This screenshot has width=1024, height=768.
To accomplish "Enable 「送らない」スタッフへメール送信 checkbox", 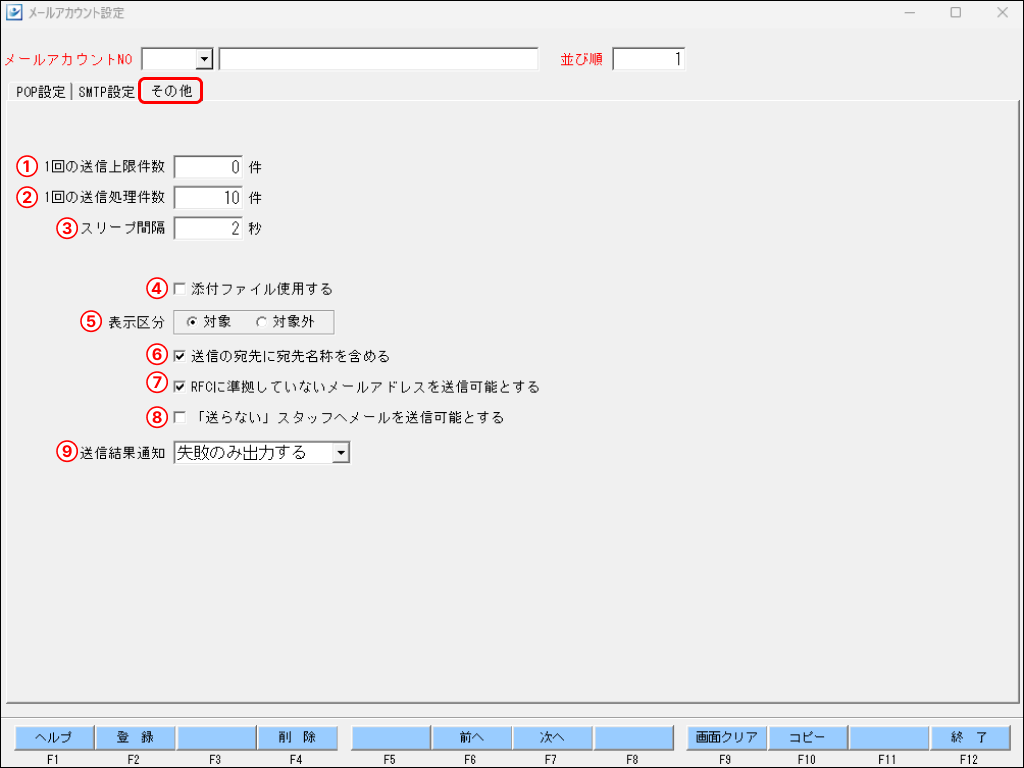I will (x=180, y=417).
